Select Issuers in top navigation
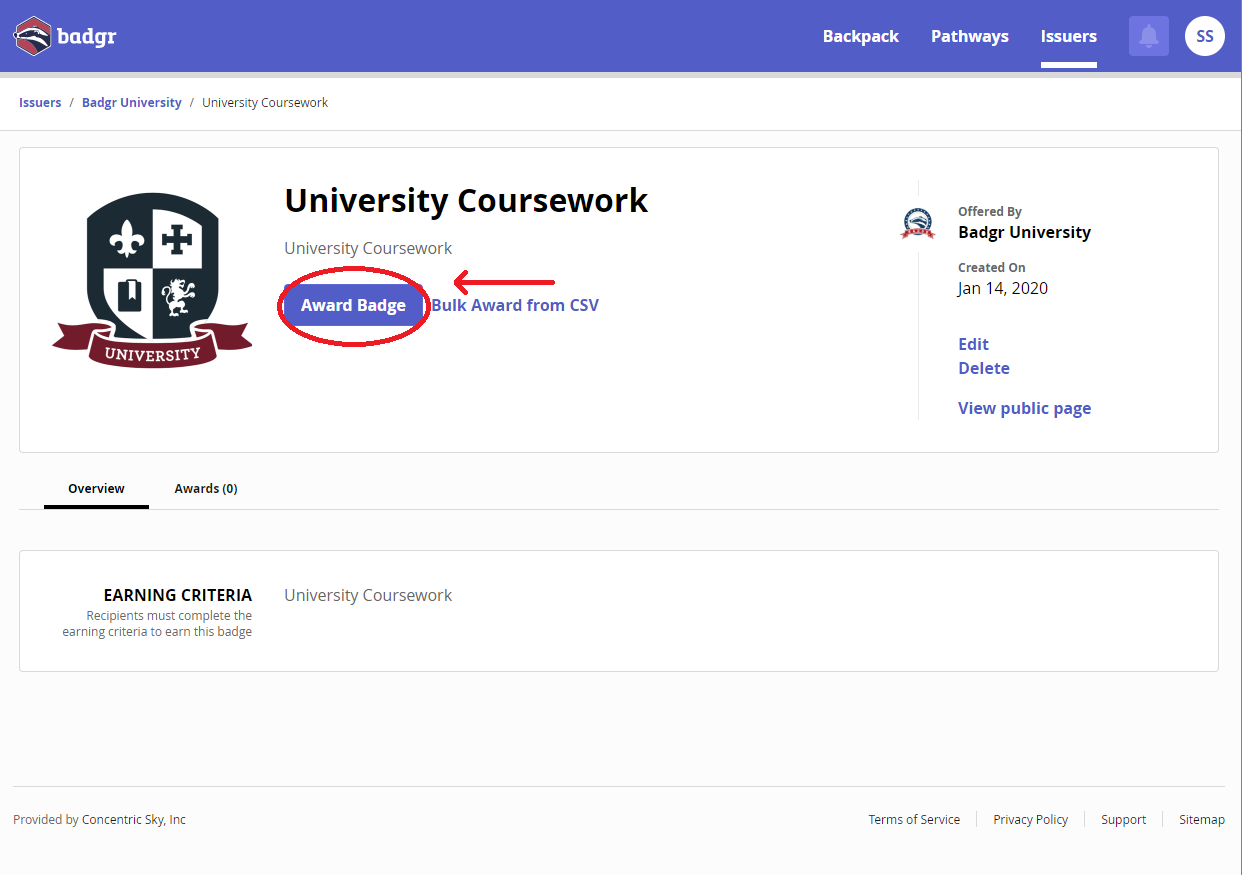This screenshot has width=1243, height=875. tap(1069, 36)
